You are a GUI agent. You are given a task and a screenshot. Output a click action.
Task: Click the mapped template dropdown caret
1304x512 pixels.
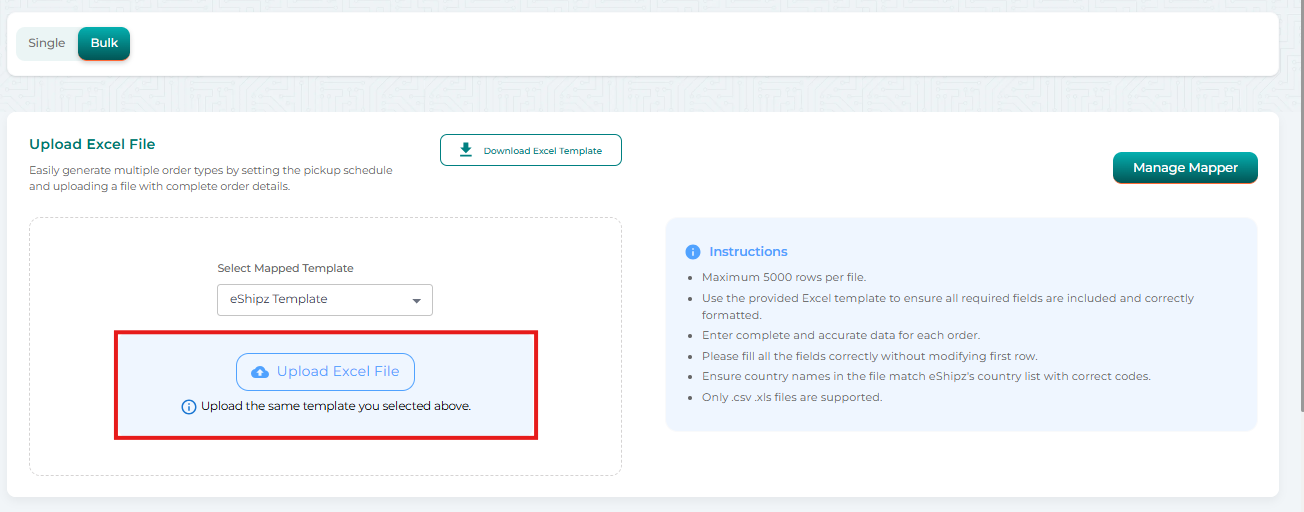[x=417, y=300]
